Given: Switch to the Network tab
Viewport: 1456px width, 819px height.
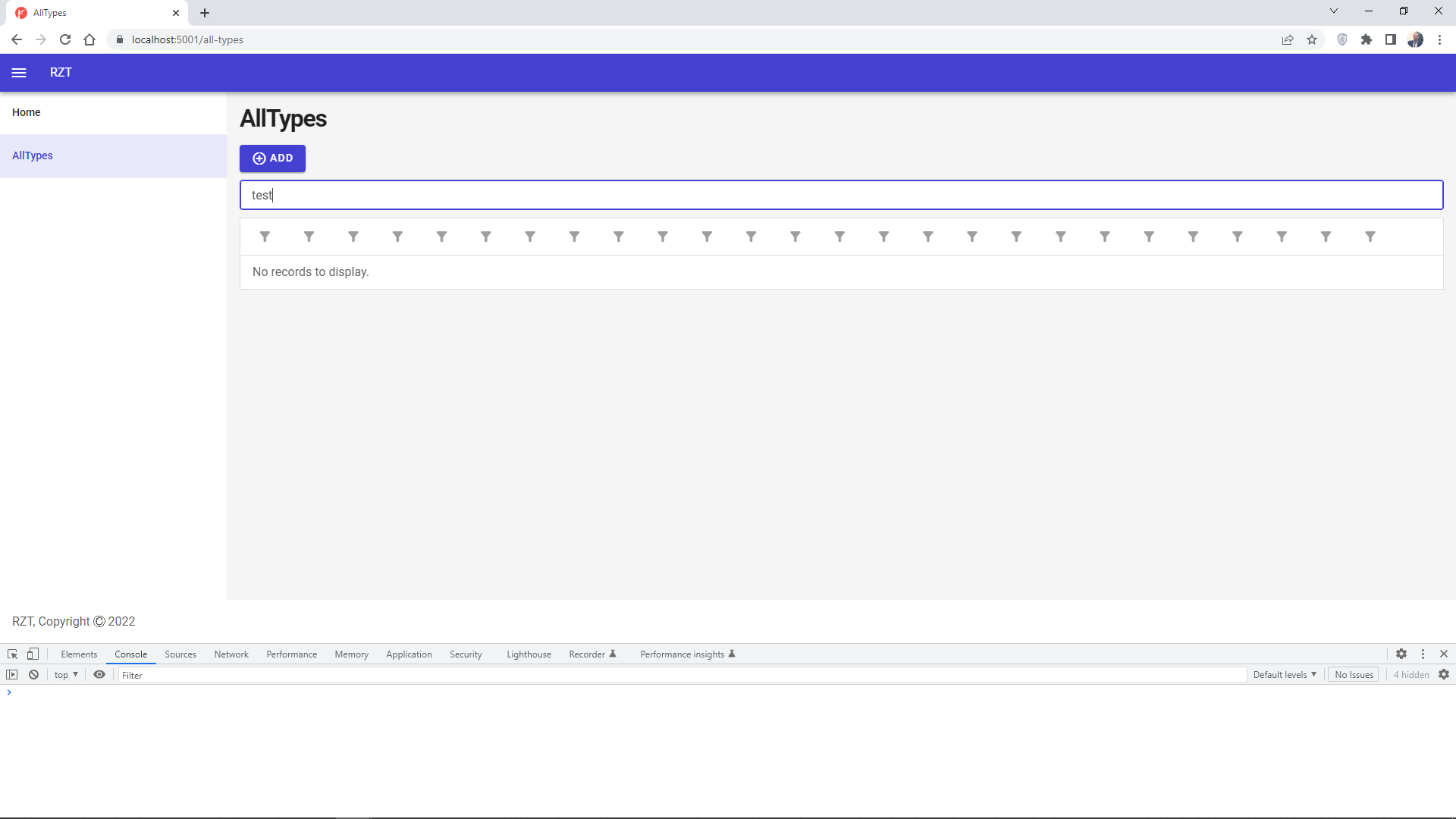Looking at the screenshot, I should (231, 654).
